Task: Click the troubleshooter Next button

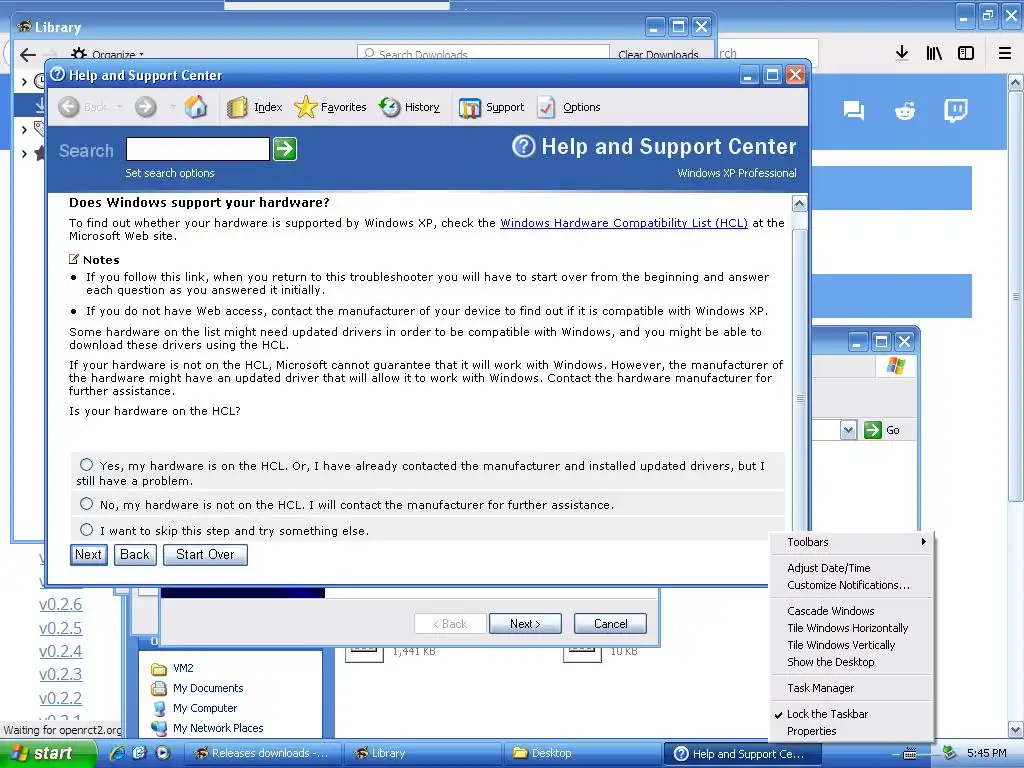Action: [88, 554]
